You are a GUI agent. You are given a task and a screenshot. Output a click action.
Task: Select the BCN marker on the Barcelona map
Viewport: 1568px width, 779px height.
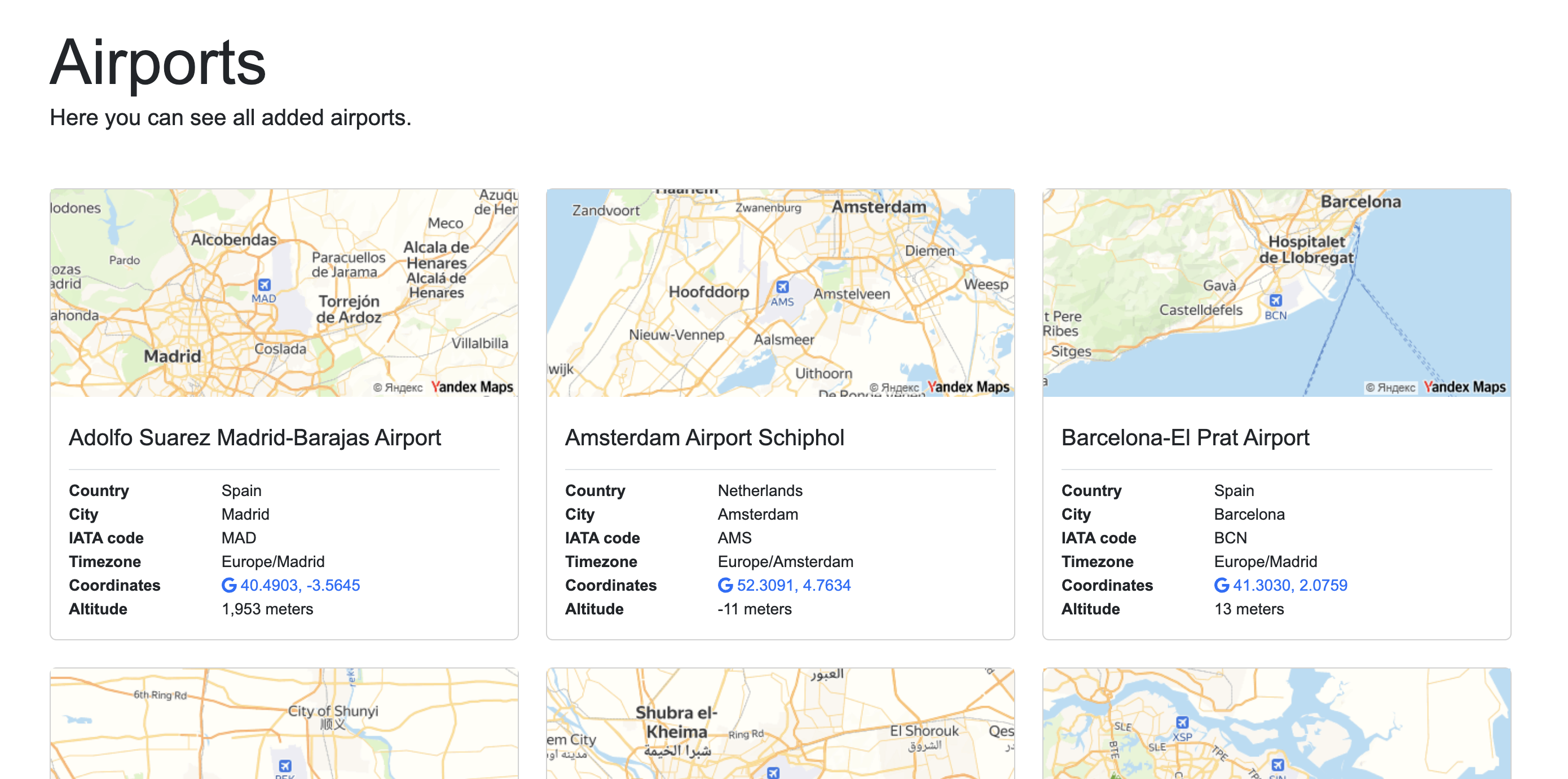tap(1276, 300)
